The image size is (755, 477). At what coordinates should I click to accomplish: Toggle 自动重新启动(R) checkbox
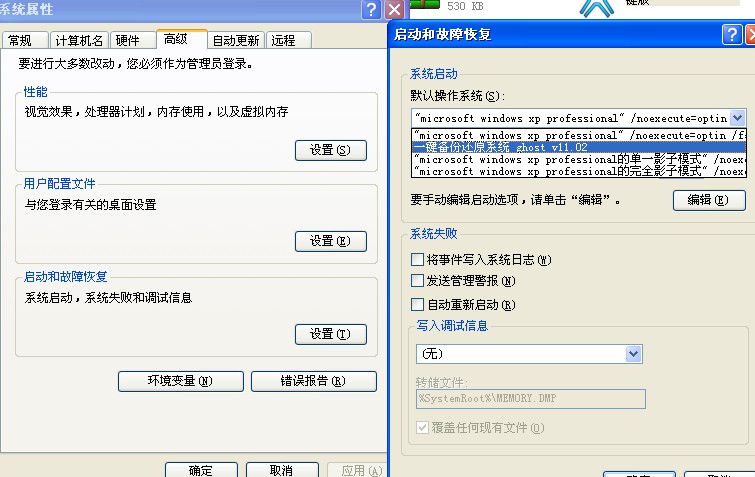(x=417, y=305)
